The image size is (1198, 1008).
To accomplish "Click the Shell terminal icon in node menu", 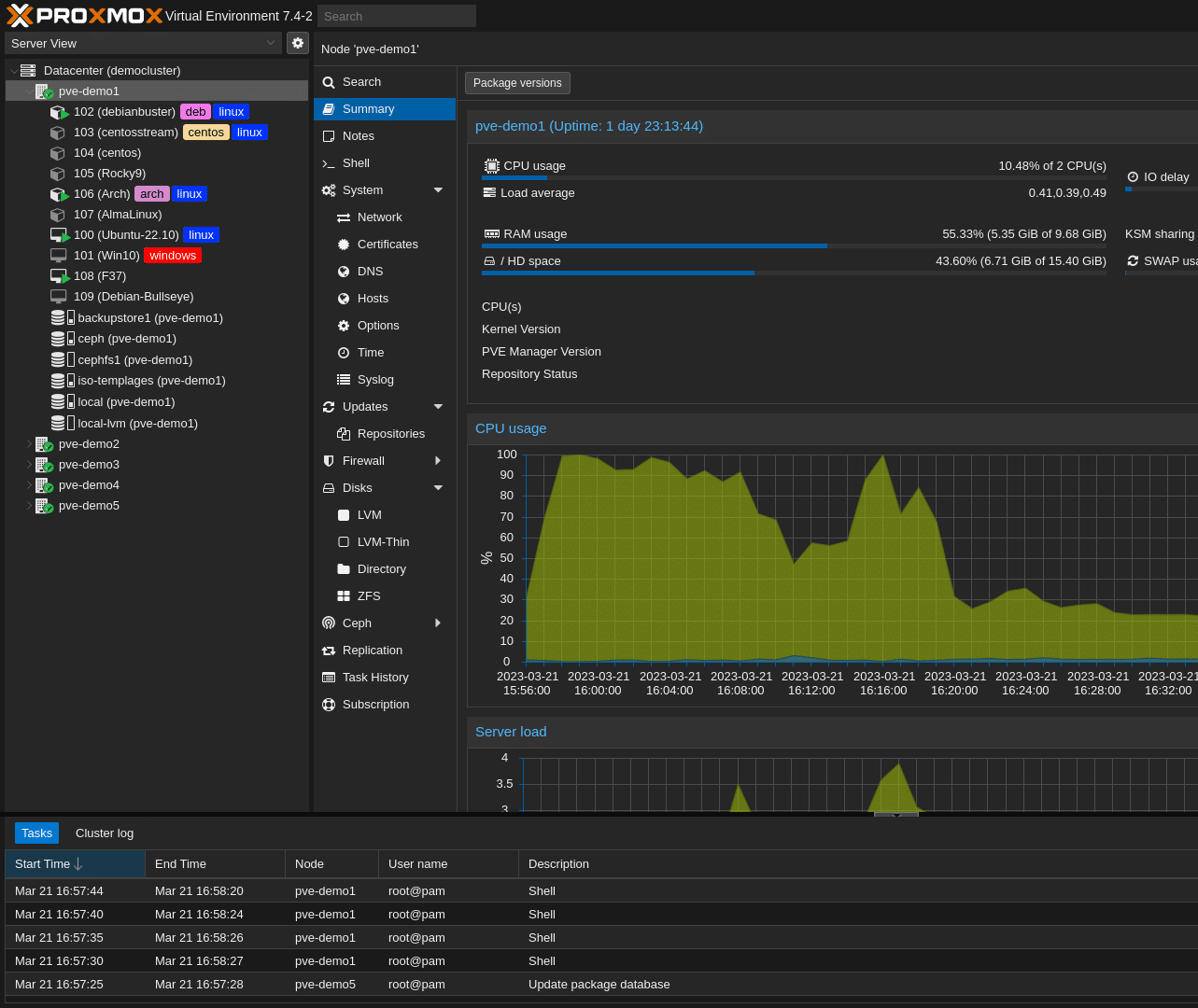I will [329, 163].
